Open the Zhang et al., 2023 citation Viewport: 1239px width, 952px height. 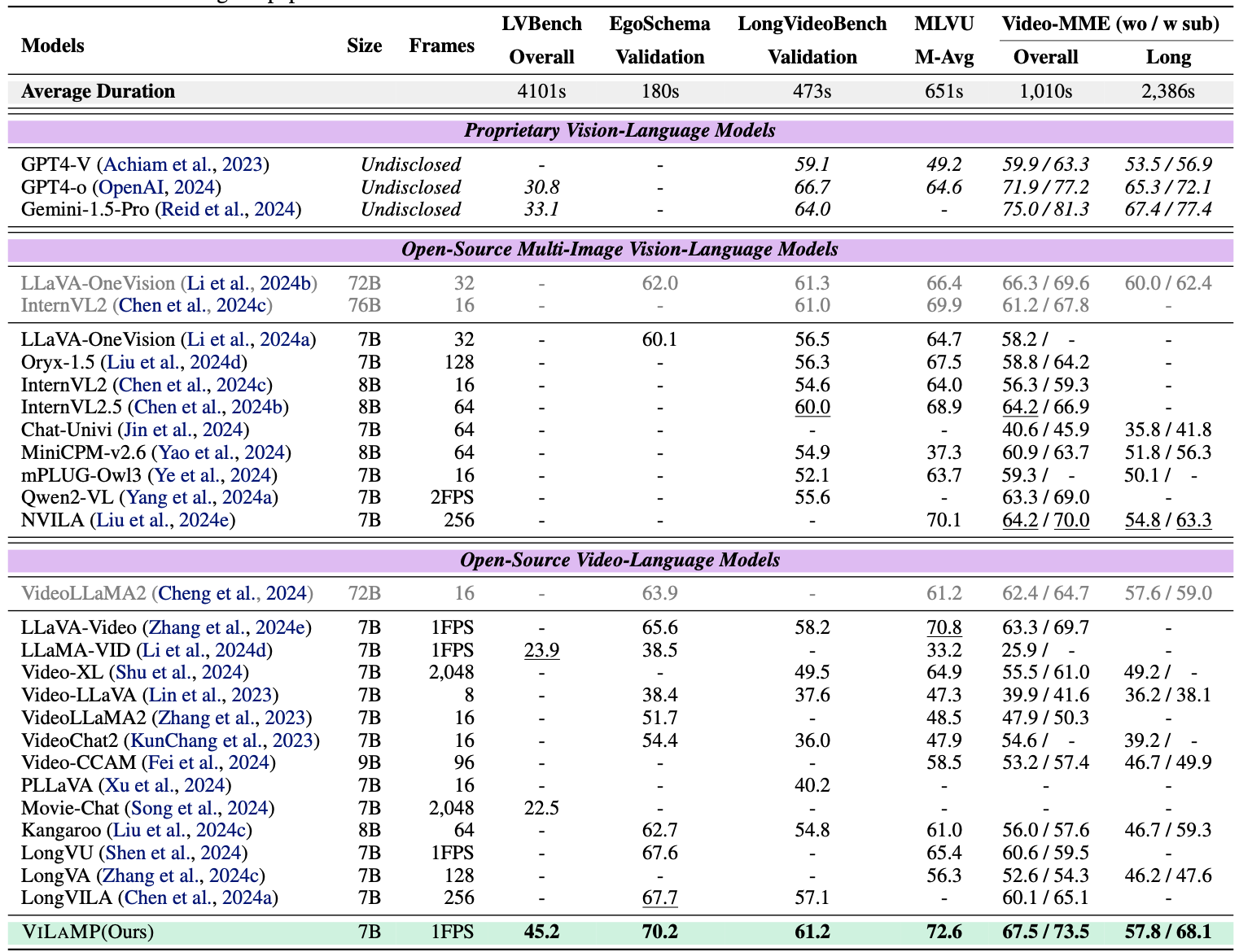click(x=232, y=718)
